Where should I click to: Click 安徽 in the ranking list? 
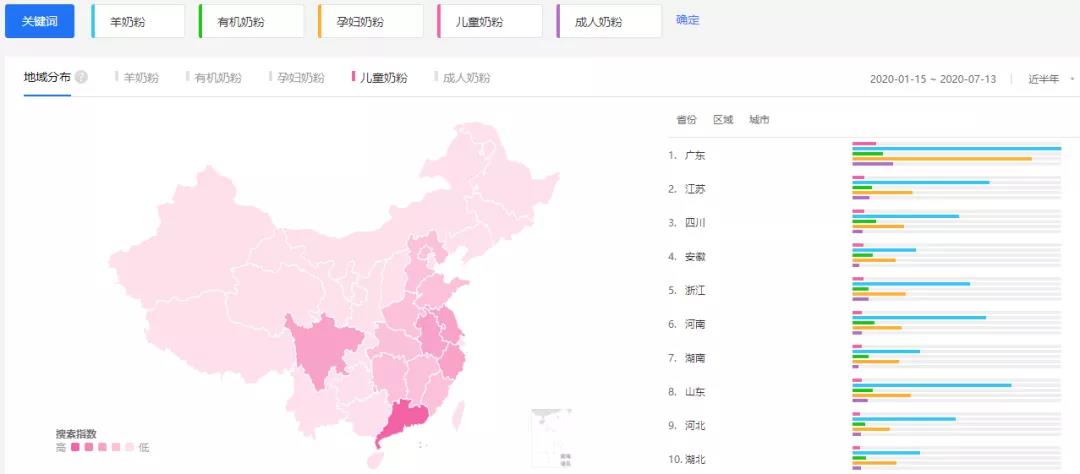tap(695, 257)
